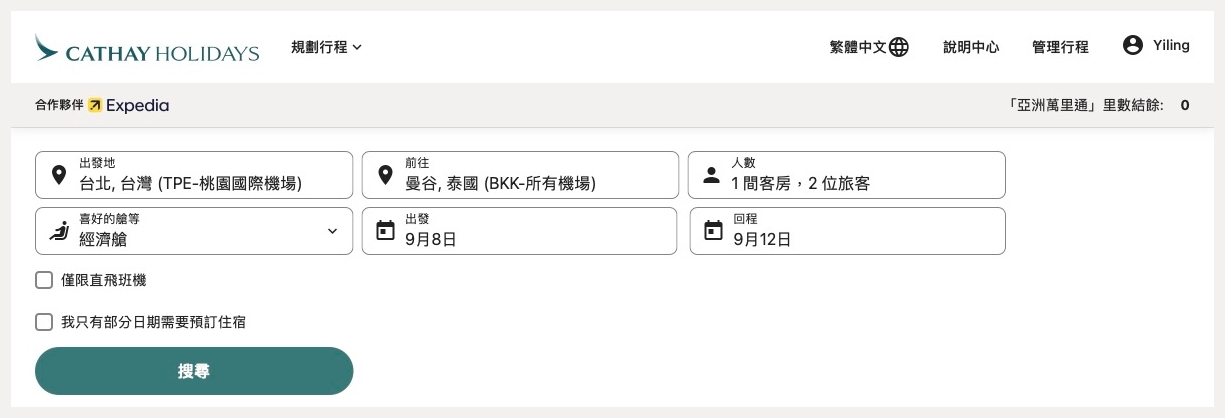The height and width of the screenshot is (418, 1225).
Task: Open the 經濟艙 cabin class dropdown arrow
Action: click(333, 231)
